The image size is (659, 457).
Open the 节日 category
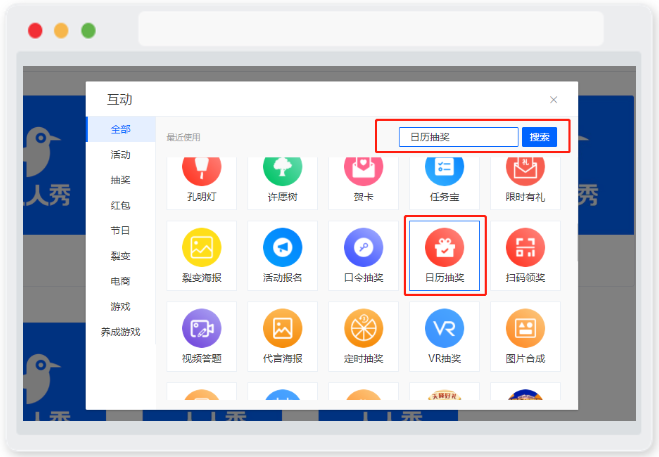pos(121,230)
